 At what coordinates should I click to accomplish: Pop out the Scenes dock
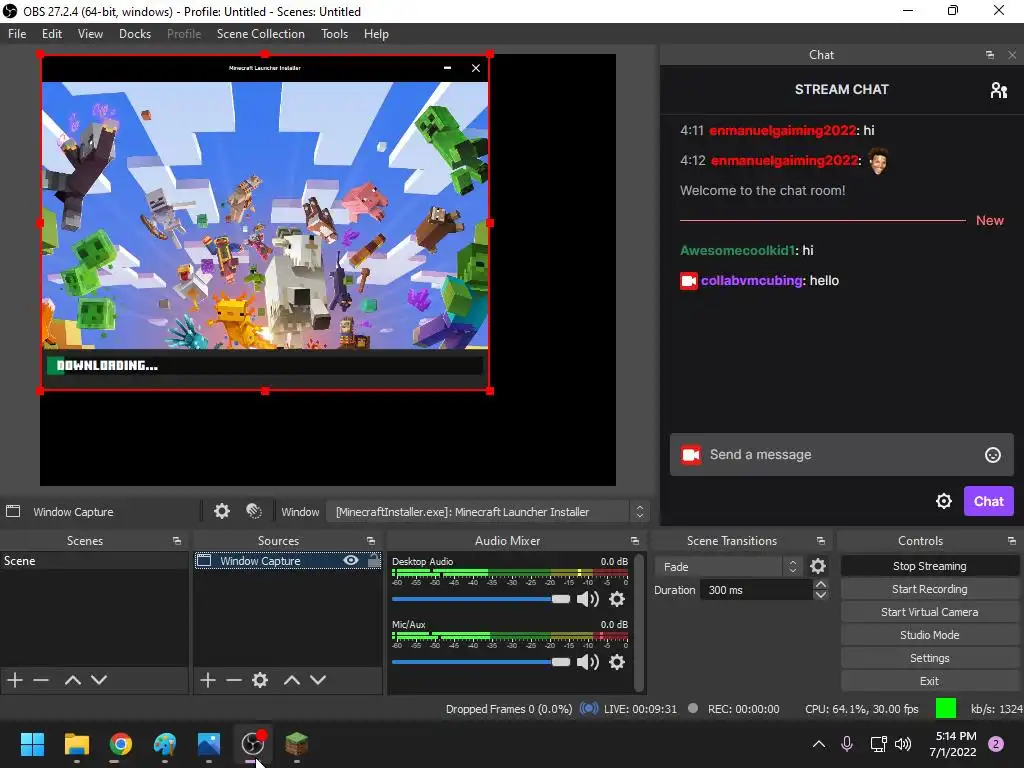click(176, 541)
